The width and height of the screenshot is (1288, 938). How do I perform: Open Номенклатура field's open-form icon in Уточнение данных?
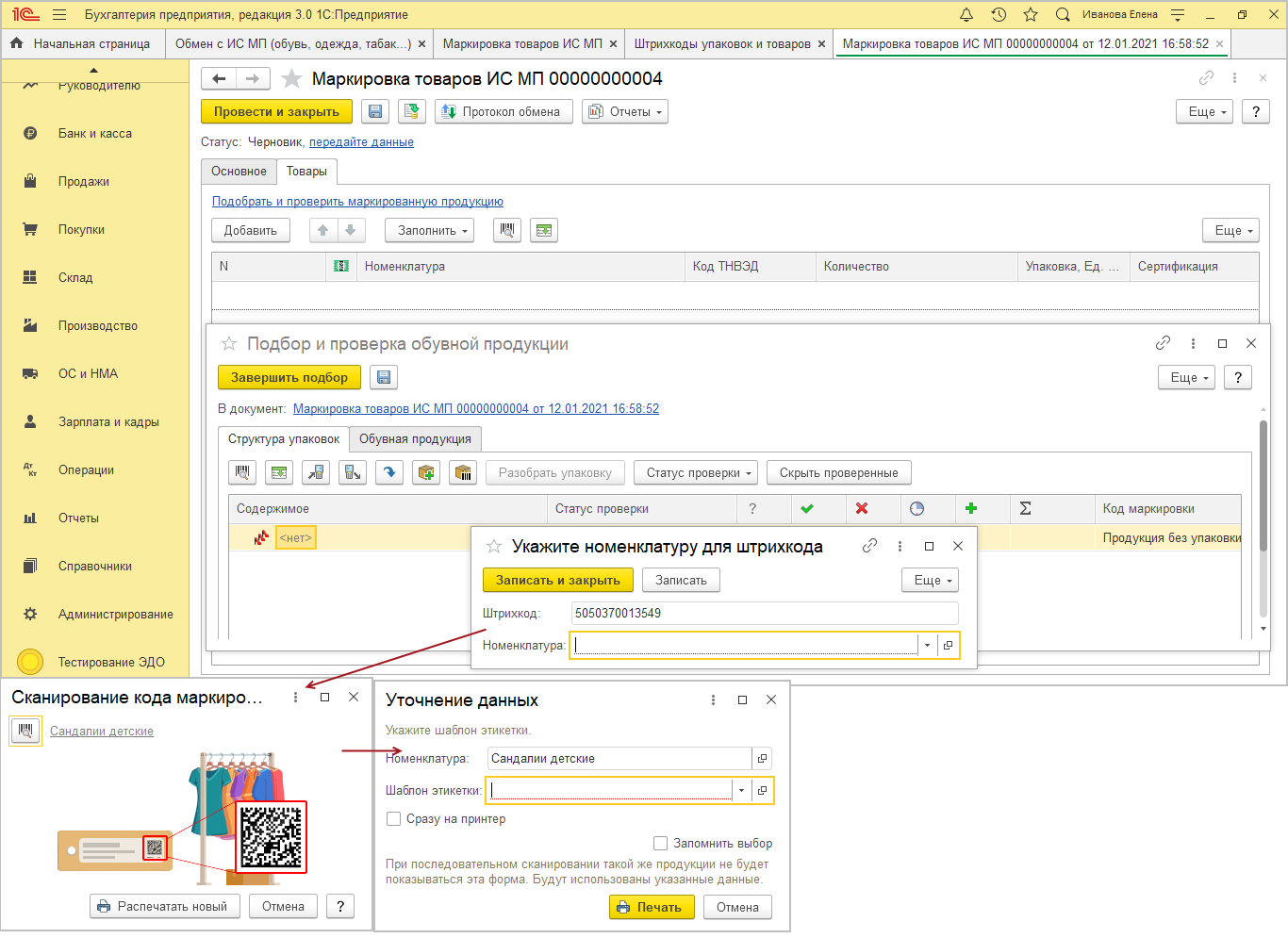tap(763, 759)
